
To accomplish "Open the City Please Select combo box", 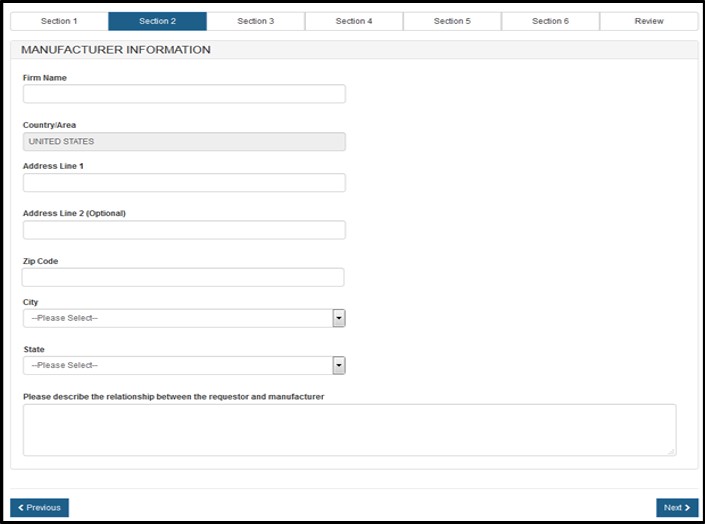I will click(178, 318).
